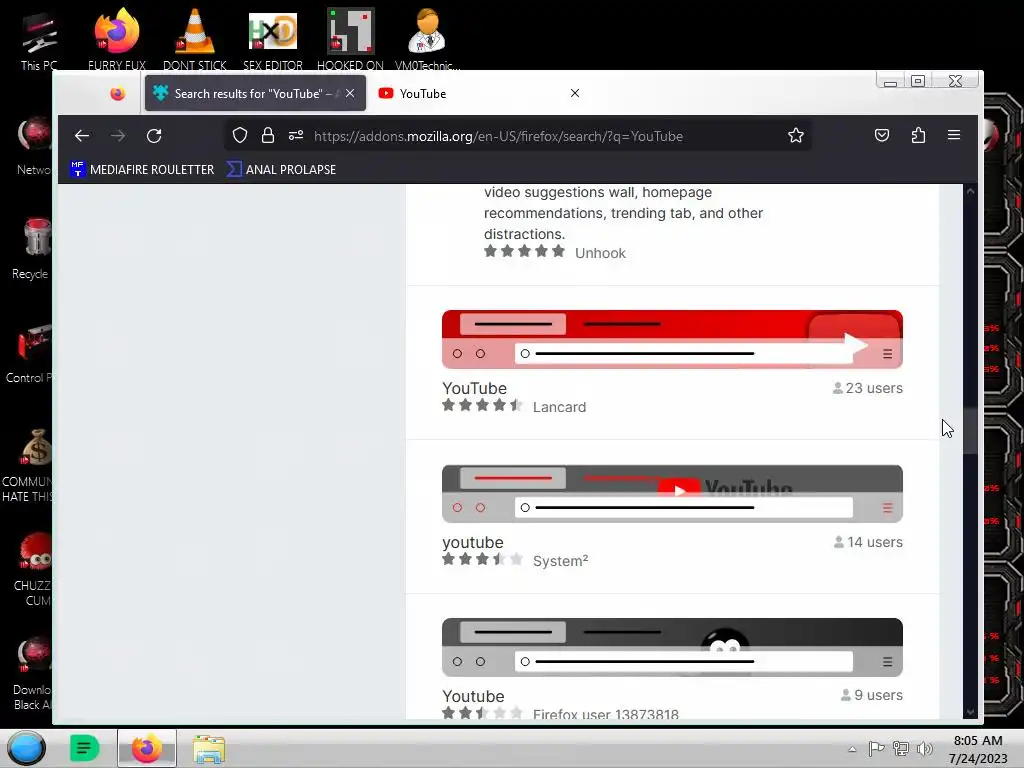Viewport: 1024px width, 768px height.
Task: Go back using the browser back arrow
Action: point(82,136)
